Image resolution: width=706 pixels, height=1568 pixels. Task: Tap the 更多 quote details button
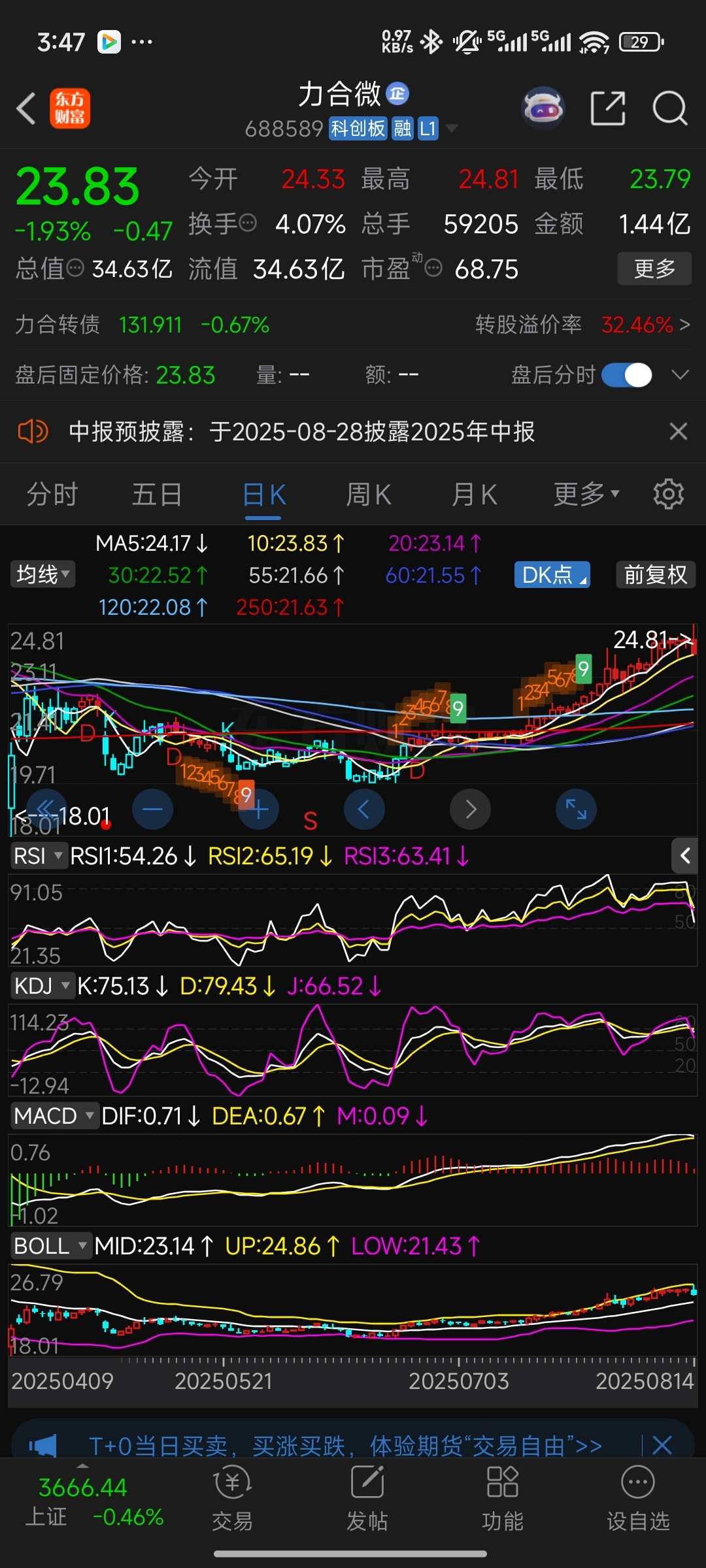pos(654,269)
